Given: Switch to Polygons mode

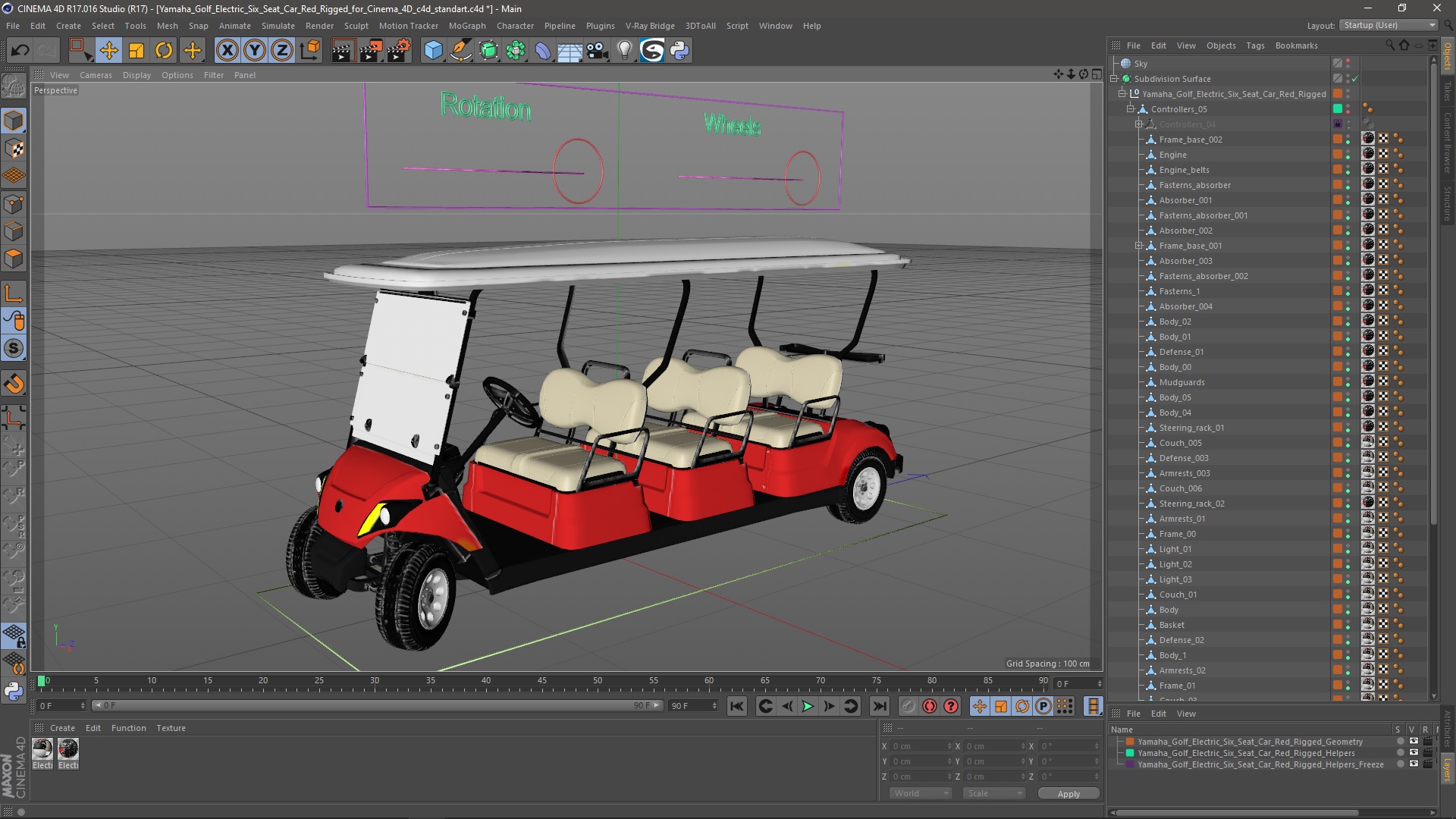Looking at the screenshot, I should pos(14,259).
